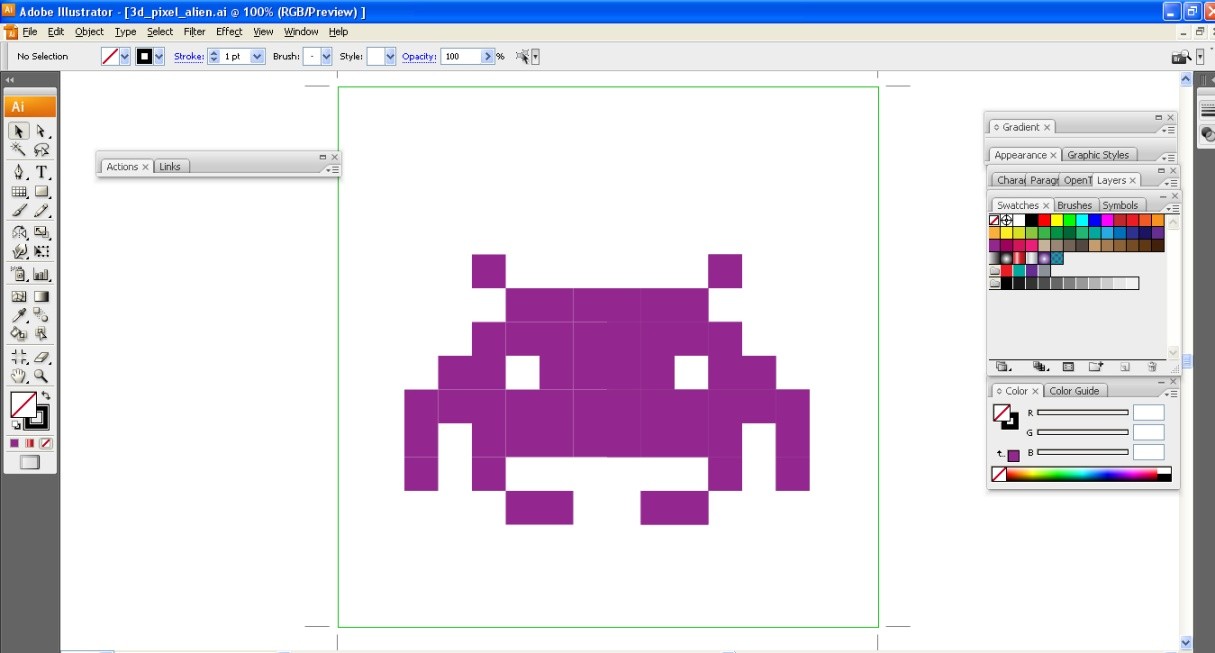
Task: Select the Rotate tool
Action: 19,233
